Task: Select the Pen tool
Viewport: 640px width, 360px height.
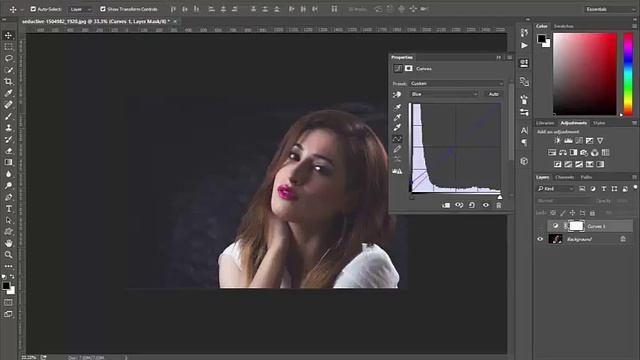Action: (x=8, y=197)
